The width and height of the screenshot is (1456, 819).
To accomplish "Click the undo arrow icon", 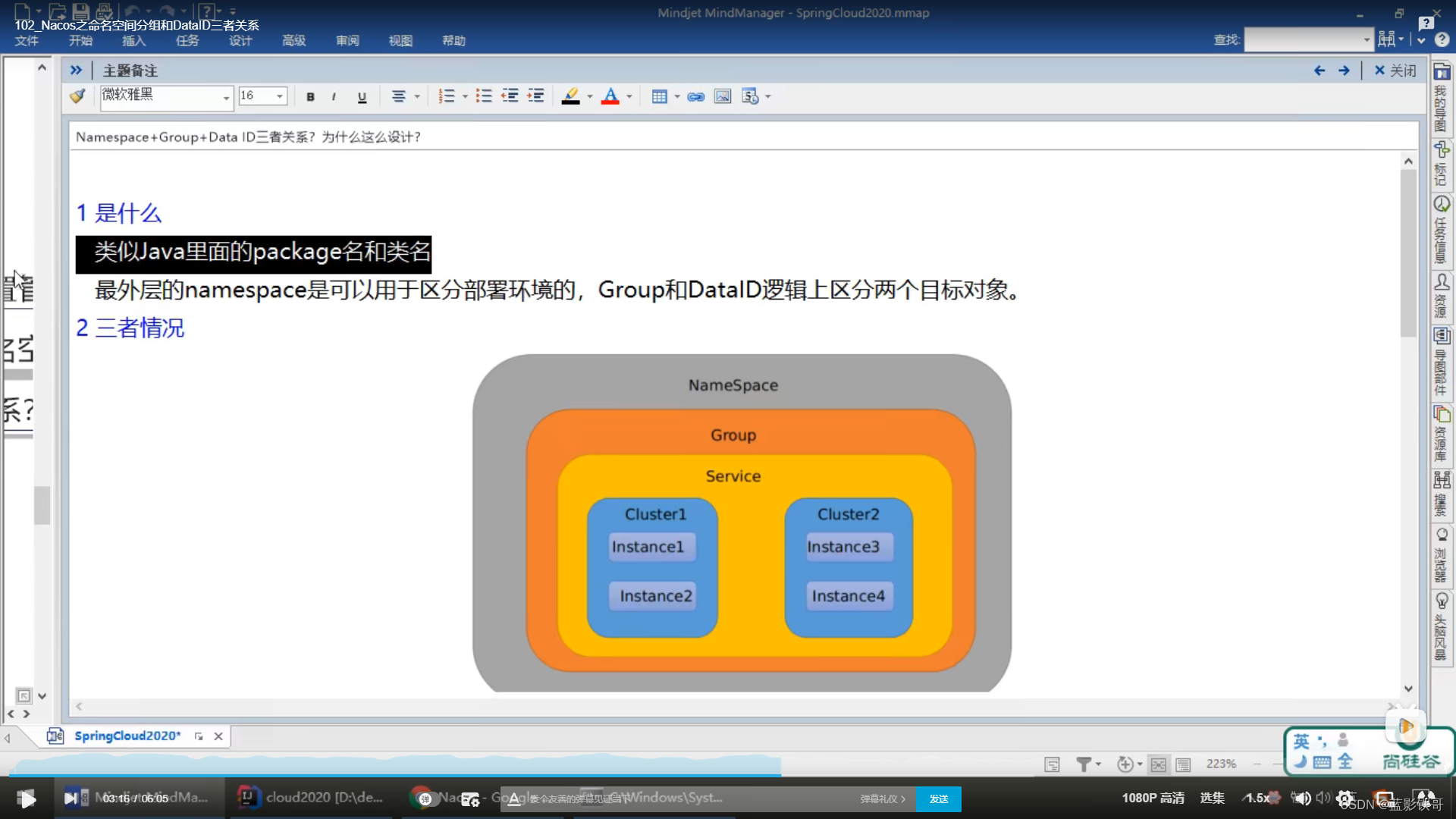I will tap(132, 11).
